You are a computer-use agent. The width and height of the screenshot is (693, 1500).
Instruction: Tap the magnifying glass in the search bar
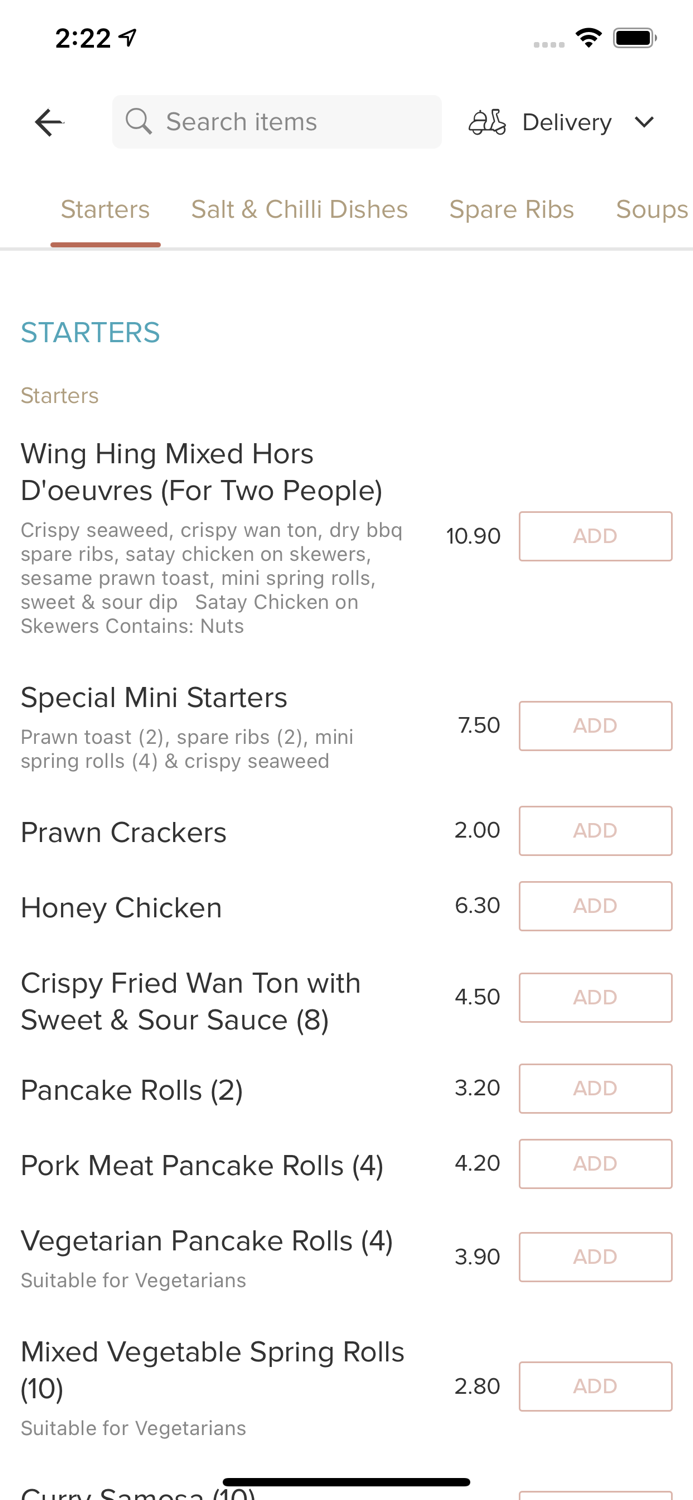(140, 121)
